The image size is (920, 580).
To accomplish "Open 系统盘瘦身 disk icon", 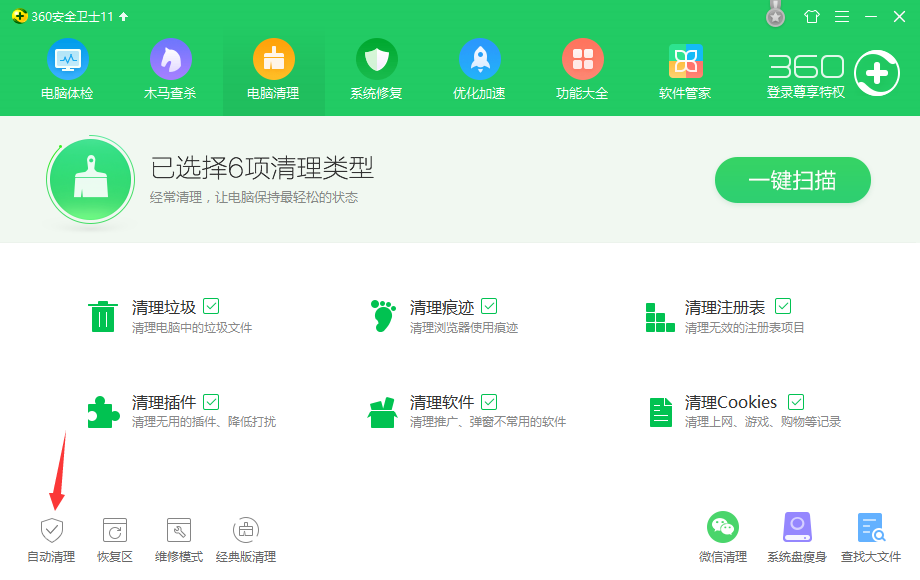I will tap(797, 527).
